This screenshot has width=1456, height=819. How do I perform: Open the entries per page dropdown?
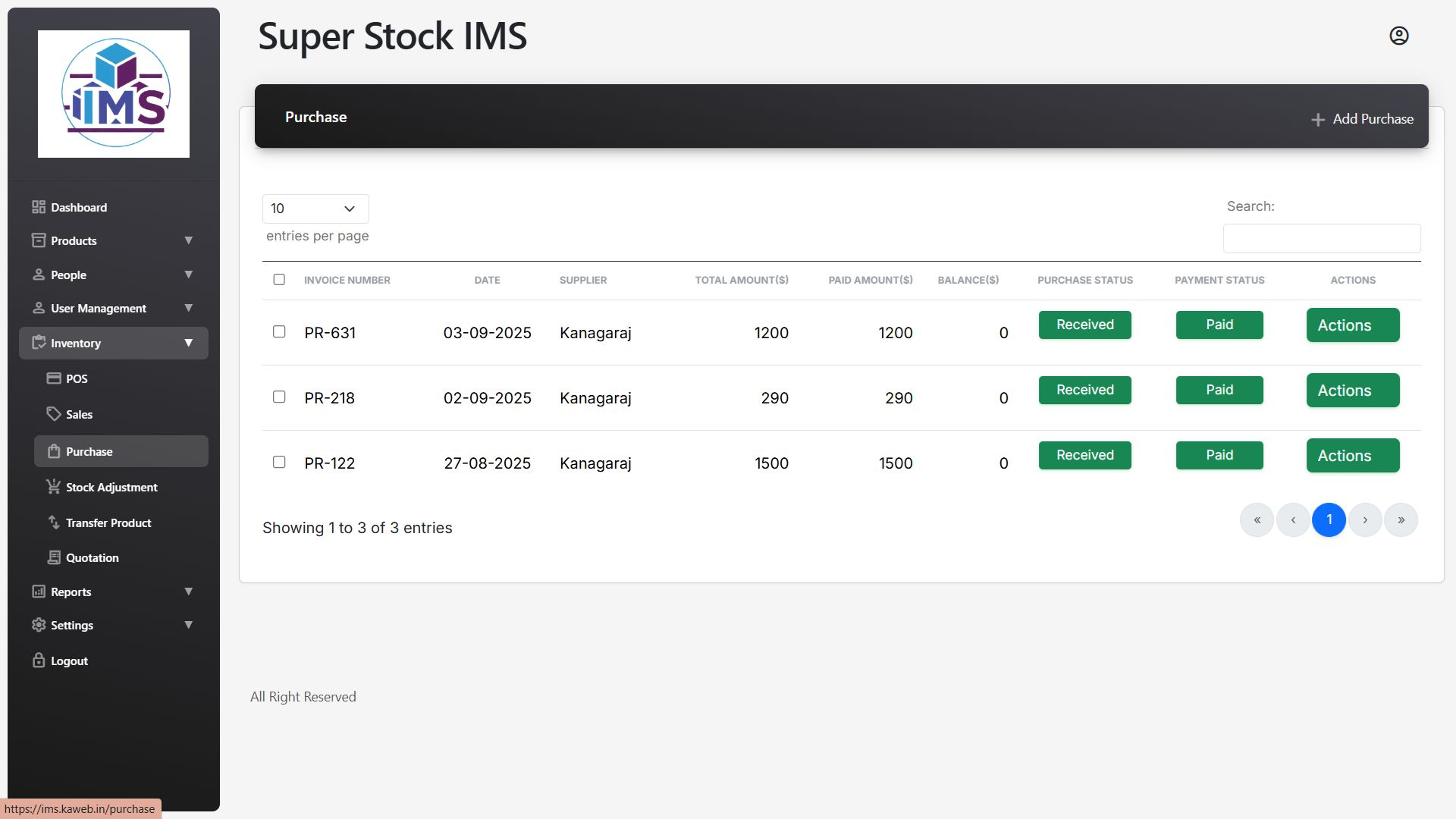point(315,209)
